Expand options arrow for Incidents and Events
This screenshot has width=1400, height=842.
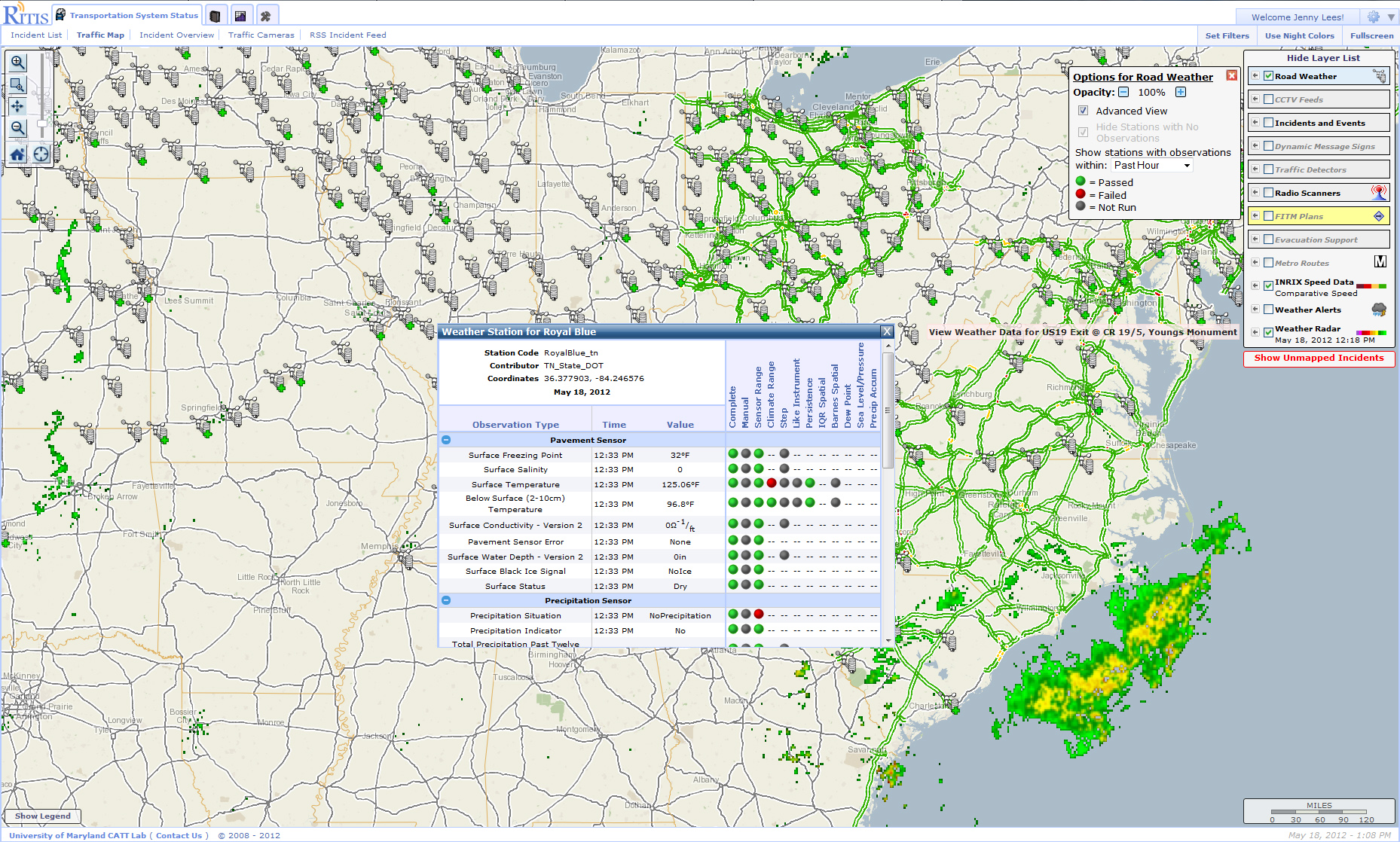1255,122
